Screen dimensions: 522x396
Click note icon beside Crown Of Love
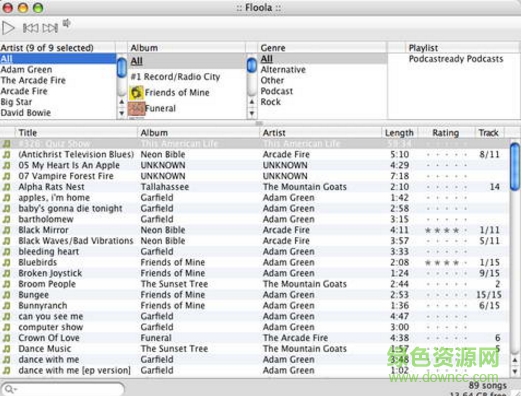[x=6, y=338]
